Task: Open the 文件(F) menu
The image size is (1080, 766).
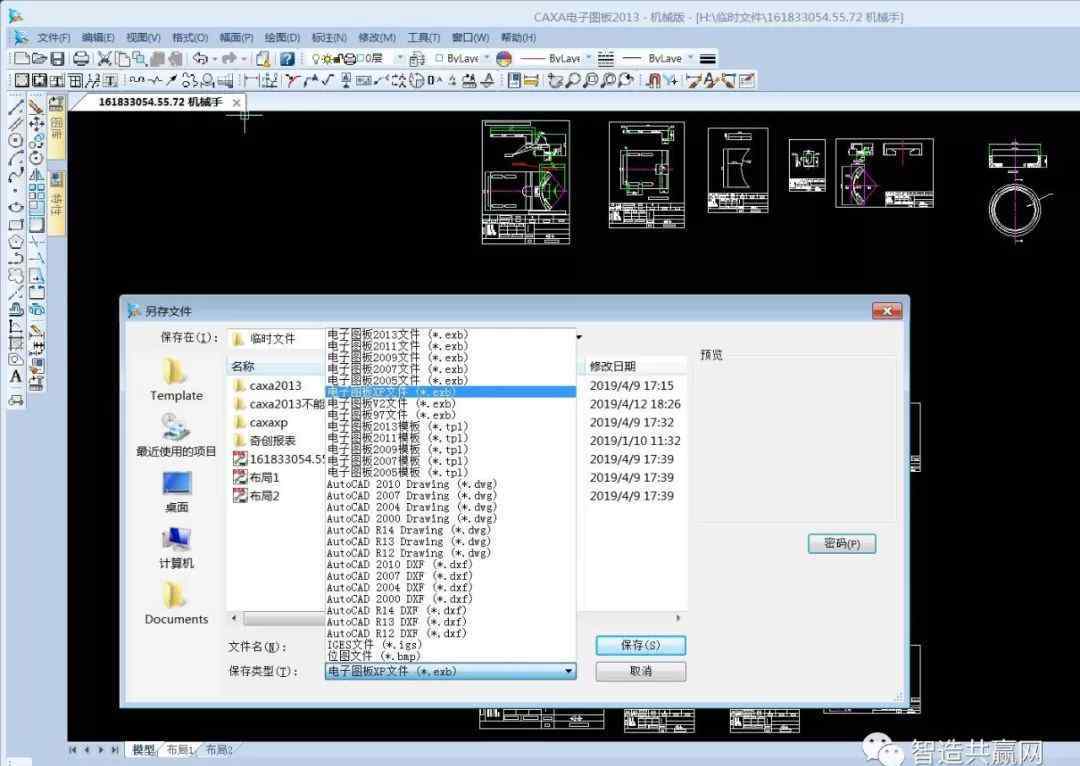Action: (54, 37)
